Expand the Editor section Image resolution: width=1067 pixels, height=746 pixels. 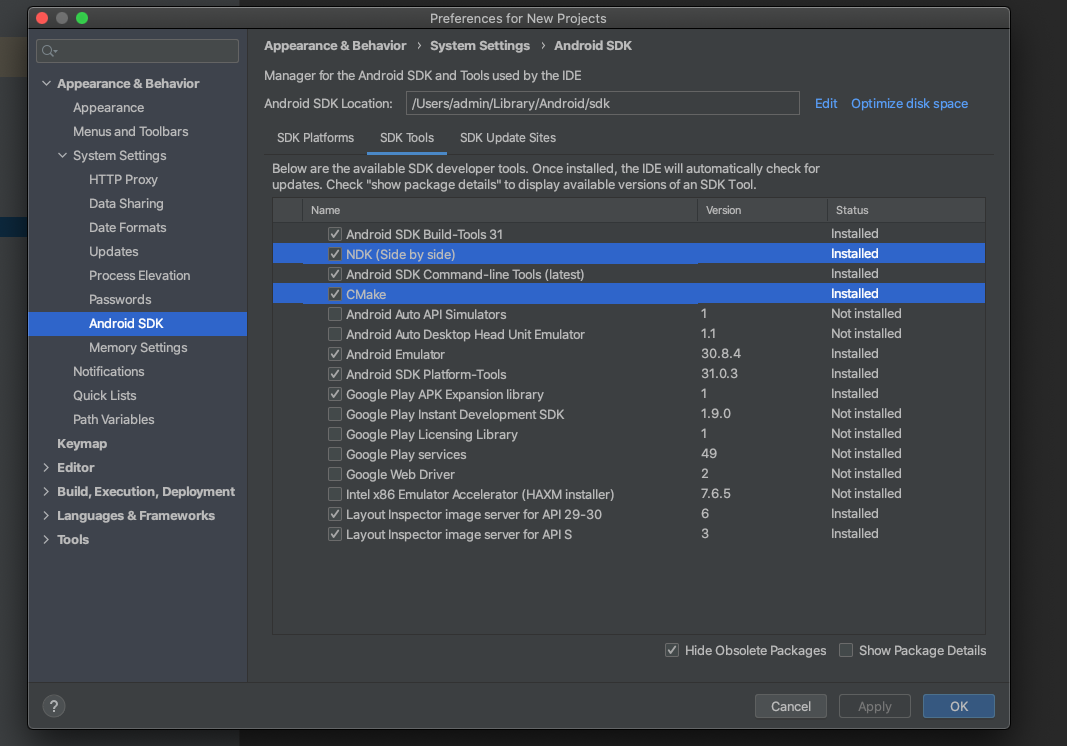point(46,468)
